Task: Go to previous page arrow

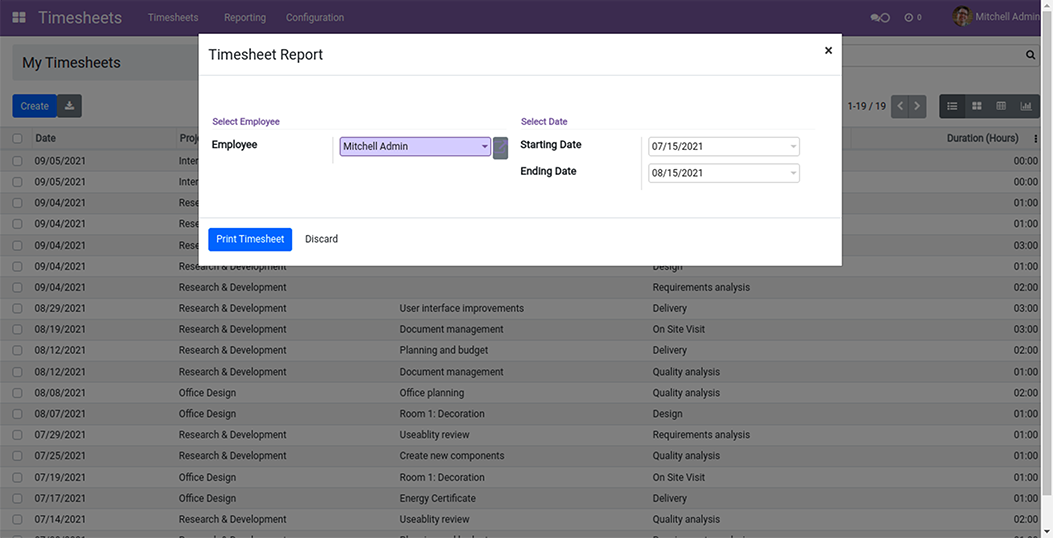Action: pyautogui.click(x=900, y=106)
